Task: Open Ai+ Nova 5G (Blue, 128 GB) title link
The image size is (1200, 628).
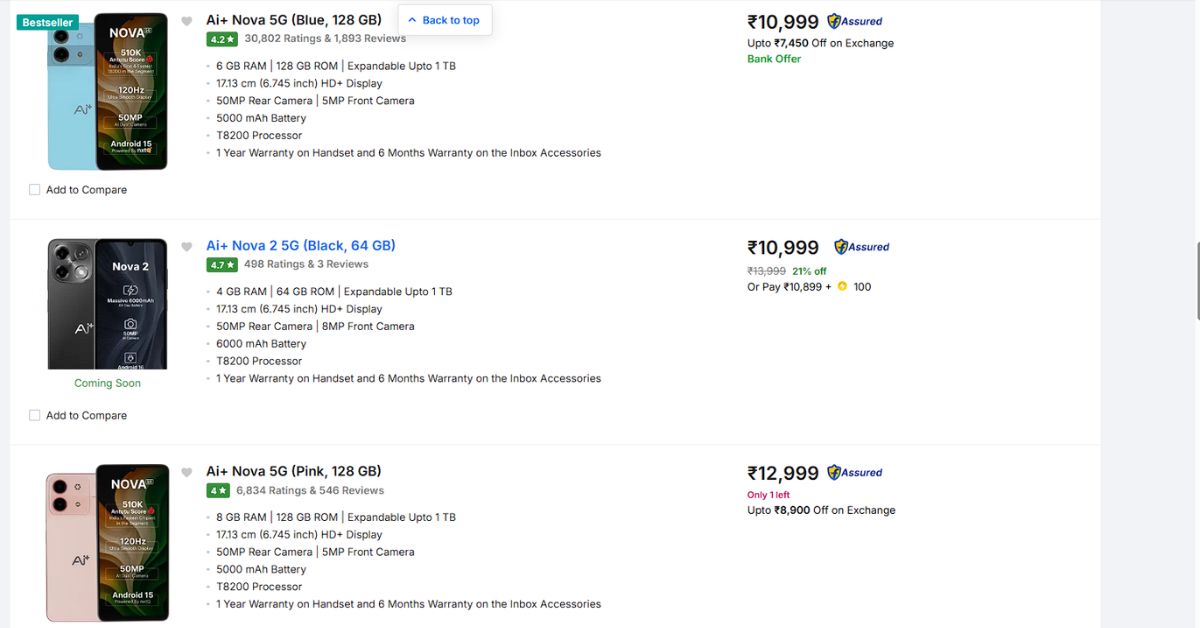Action: [x=294, y=20]
